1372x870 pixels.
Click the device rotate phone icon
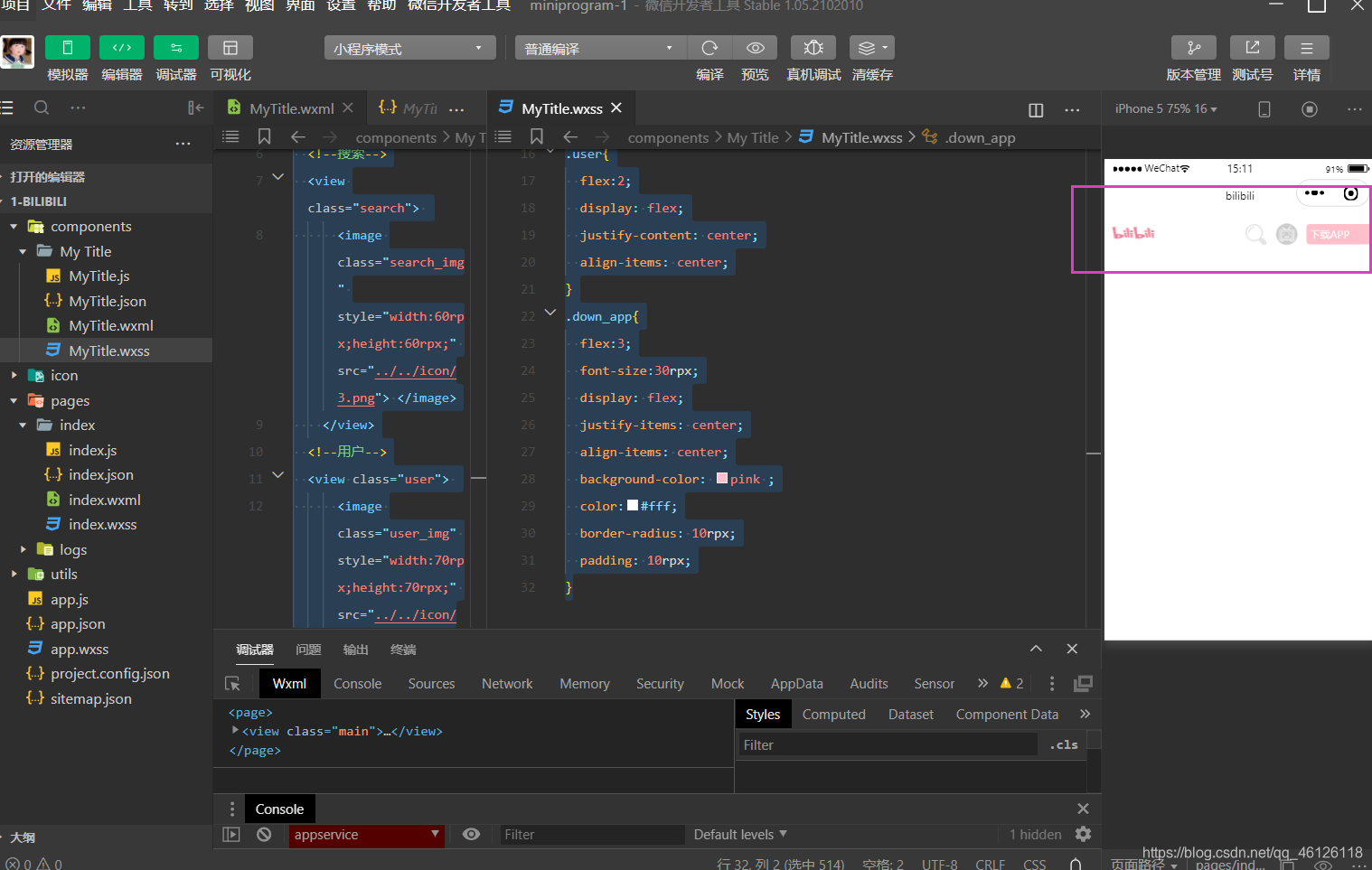click(1264, 108)
